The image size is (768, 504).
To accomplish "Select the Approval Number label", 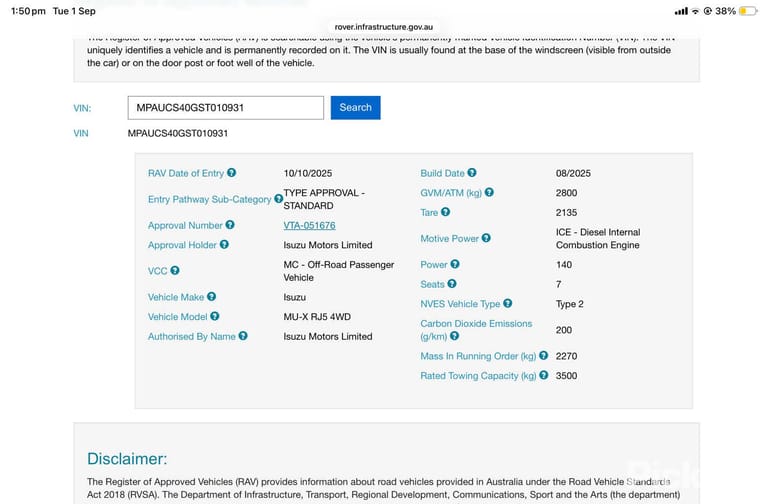I will [x=185, y=225].
